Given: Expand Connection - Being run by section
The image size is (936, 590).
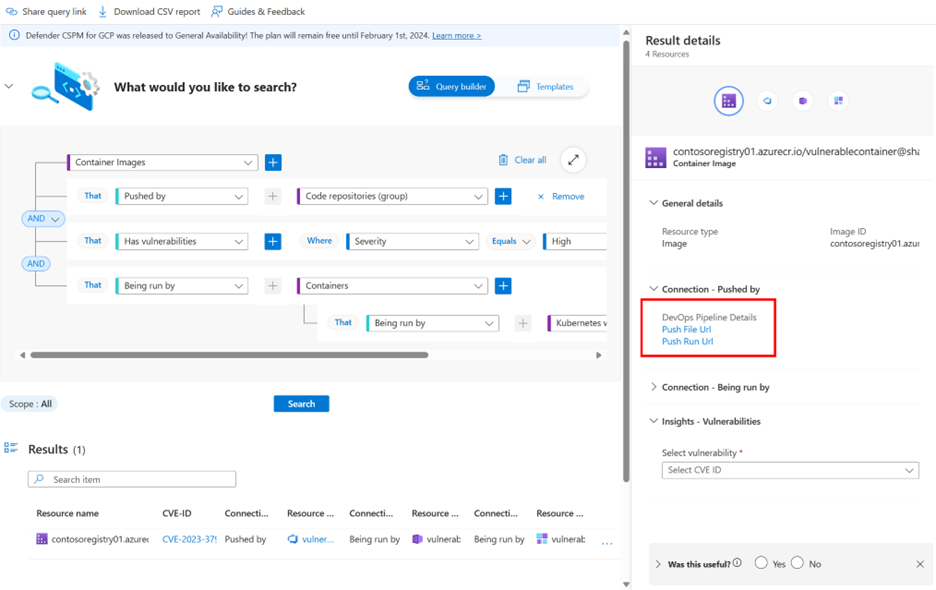Looking at the screenshot, I should [654, 387].
